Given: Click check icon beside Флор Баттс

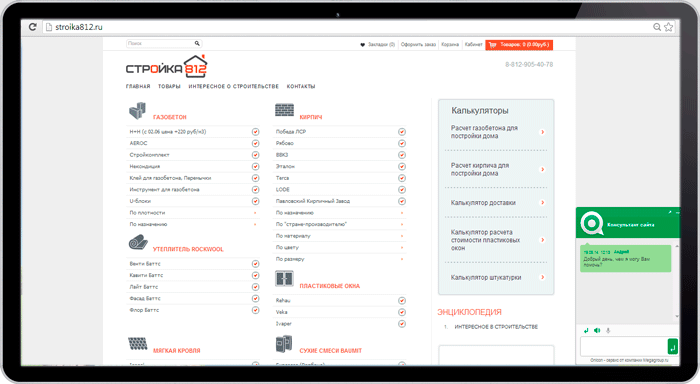Looking at the screenshot, I should pyautogui.click(x=255, y=310).
